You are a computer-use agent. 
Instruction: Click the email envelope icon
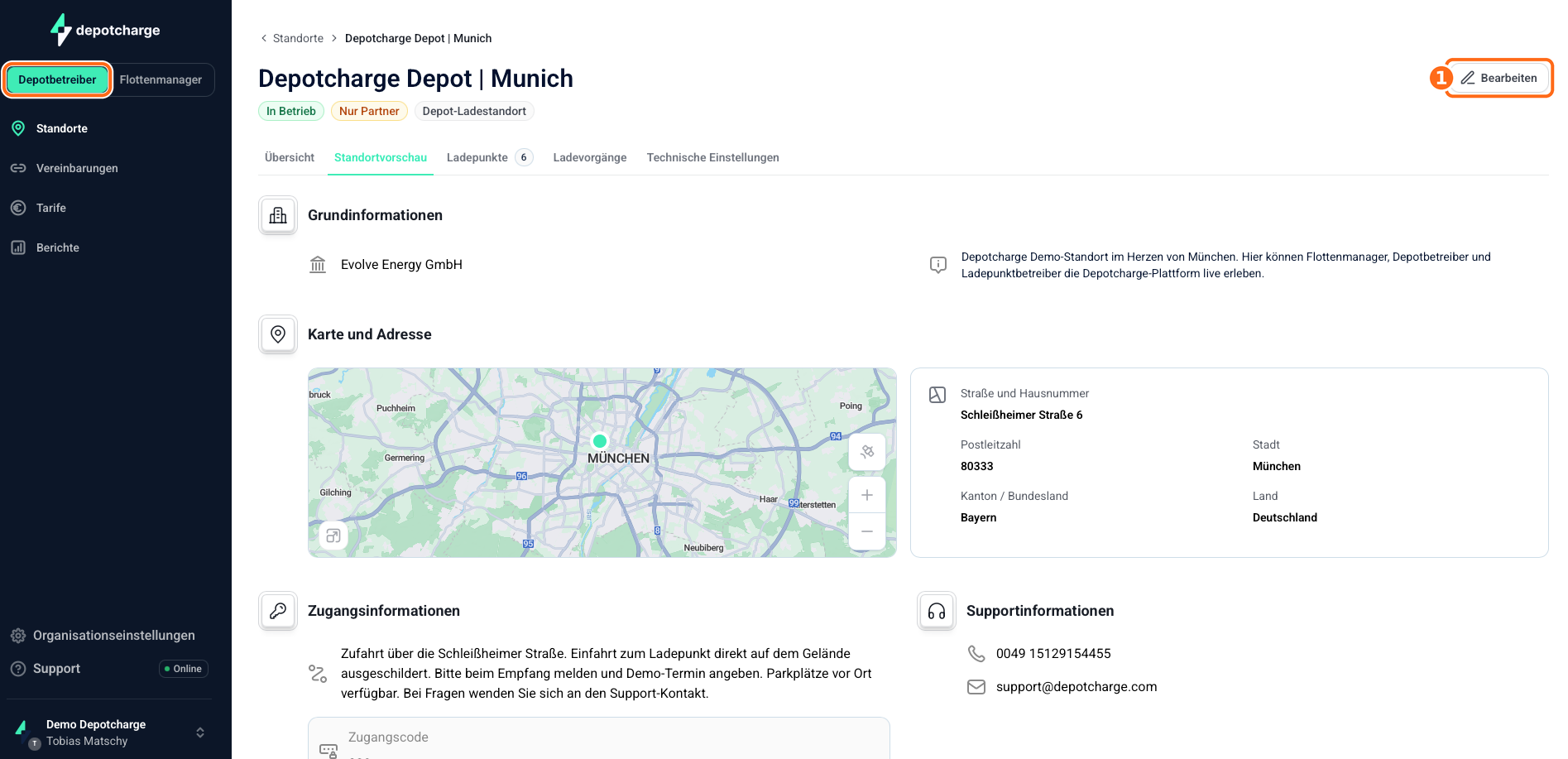976,687
